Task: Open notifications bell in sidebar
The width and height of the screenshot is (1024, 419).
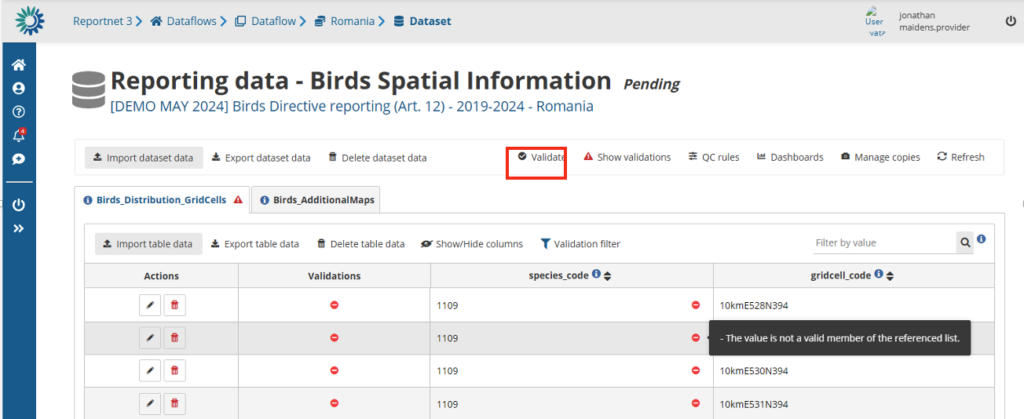Action: point(18,136)
